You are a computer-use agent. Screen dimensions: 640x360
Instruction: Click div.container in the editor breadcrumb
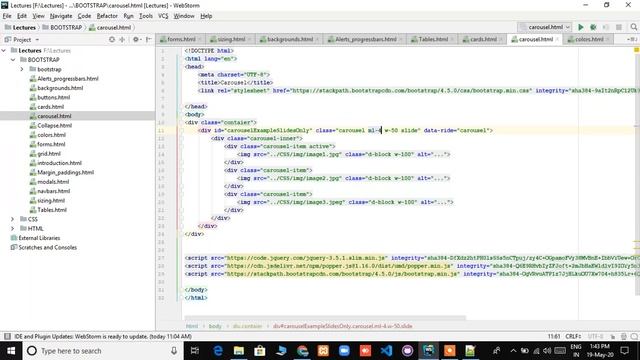pos(247,326)
